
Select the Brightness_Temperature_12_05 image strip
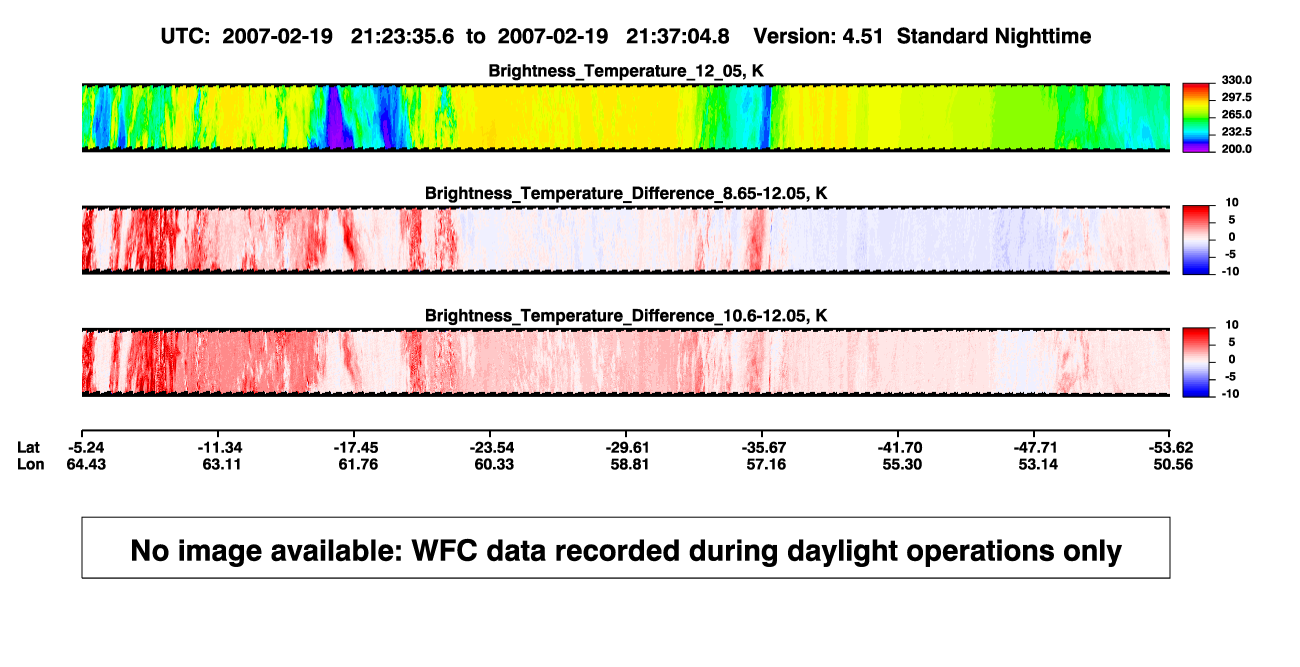(626, 118)
